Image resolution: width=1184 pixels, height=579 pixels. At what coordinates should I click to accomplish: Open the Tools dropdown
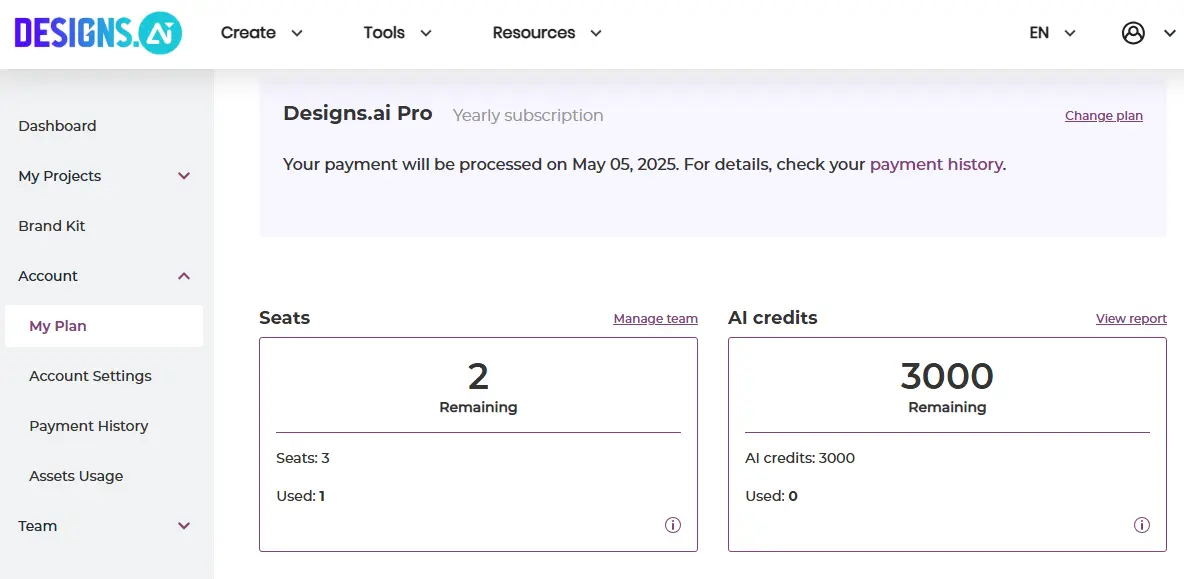click(x=397, y=33)
